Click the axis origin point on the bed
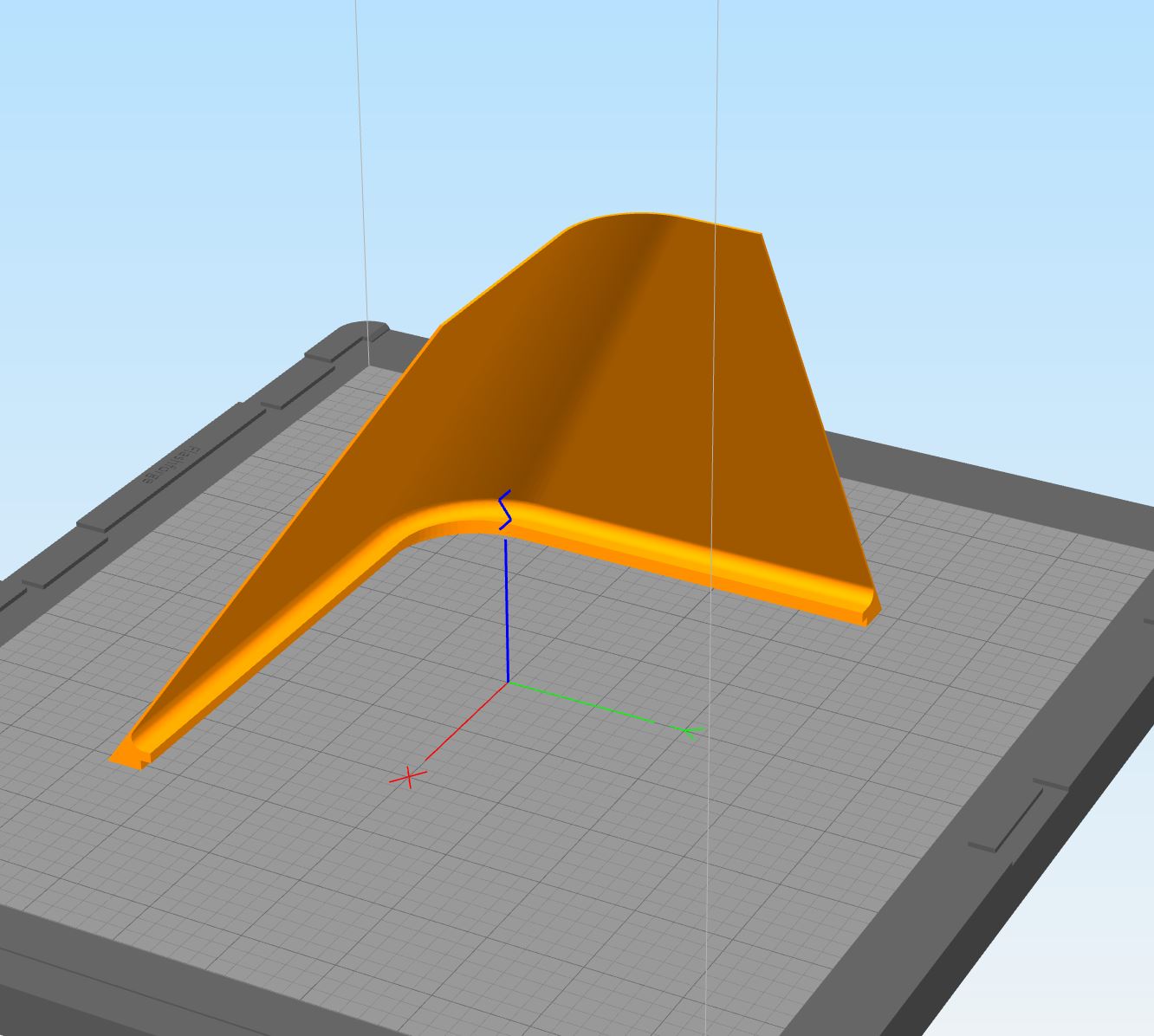This screenshot has height=1036, width=1154. coord(507,683)
